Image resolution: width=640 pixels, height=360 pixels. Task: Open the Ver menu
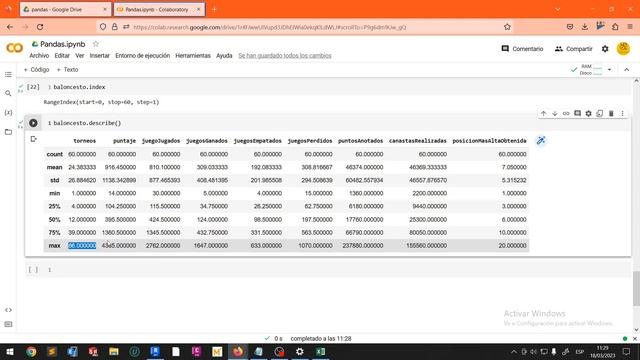(80, 56)
